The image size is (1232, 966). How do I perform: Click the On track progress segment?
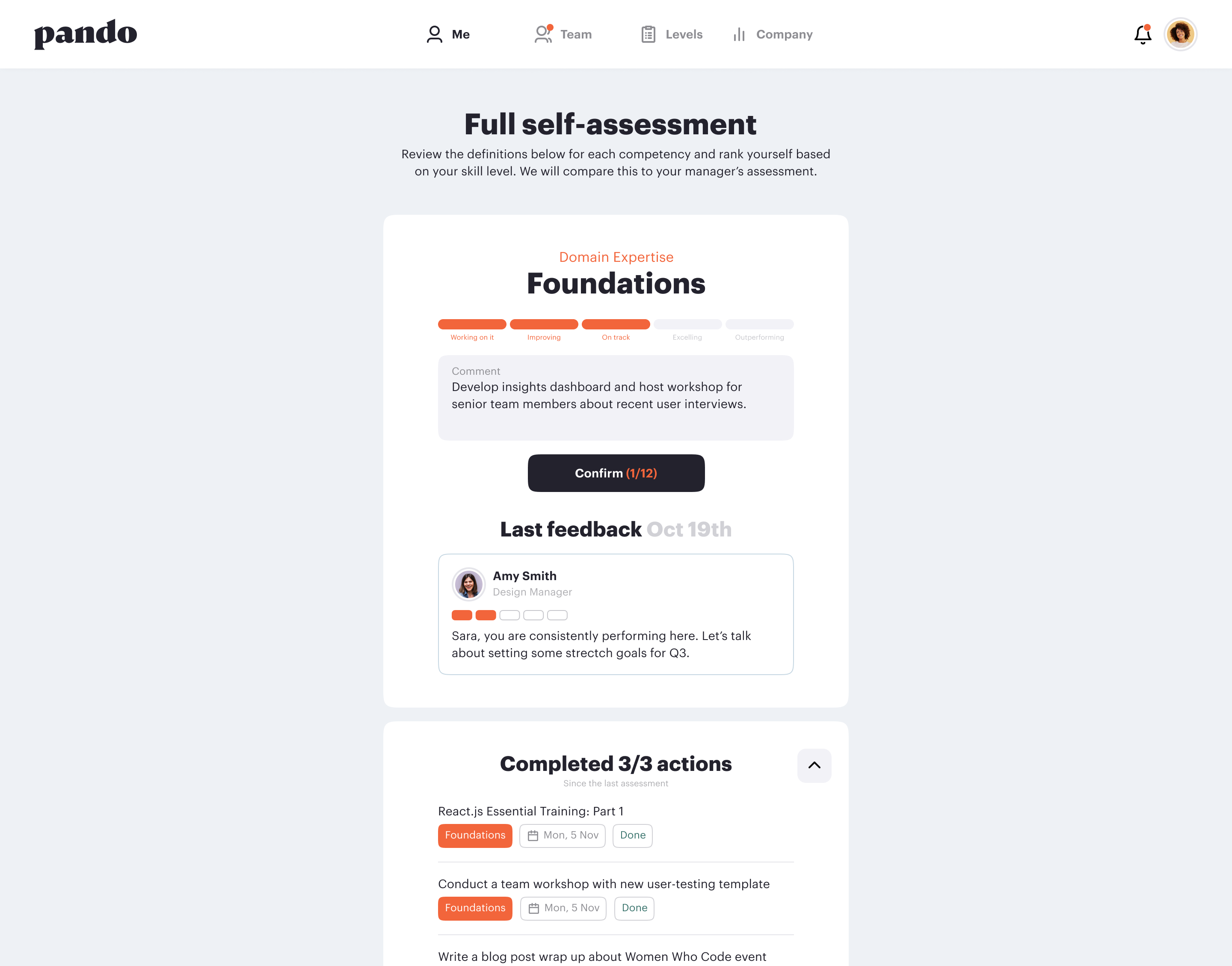click(x=616, y=324)
